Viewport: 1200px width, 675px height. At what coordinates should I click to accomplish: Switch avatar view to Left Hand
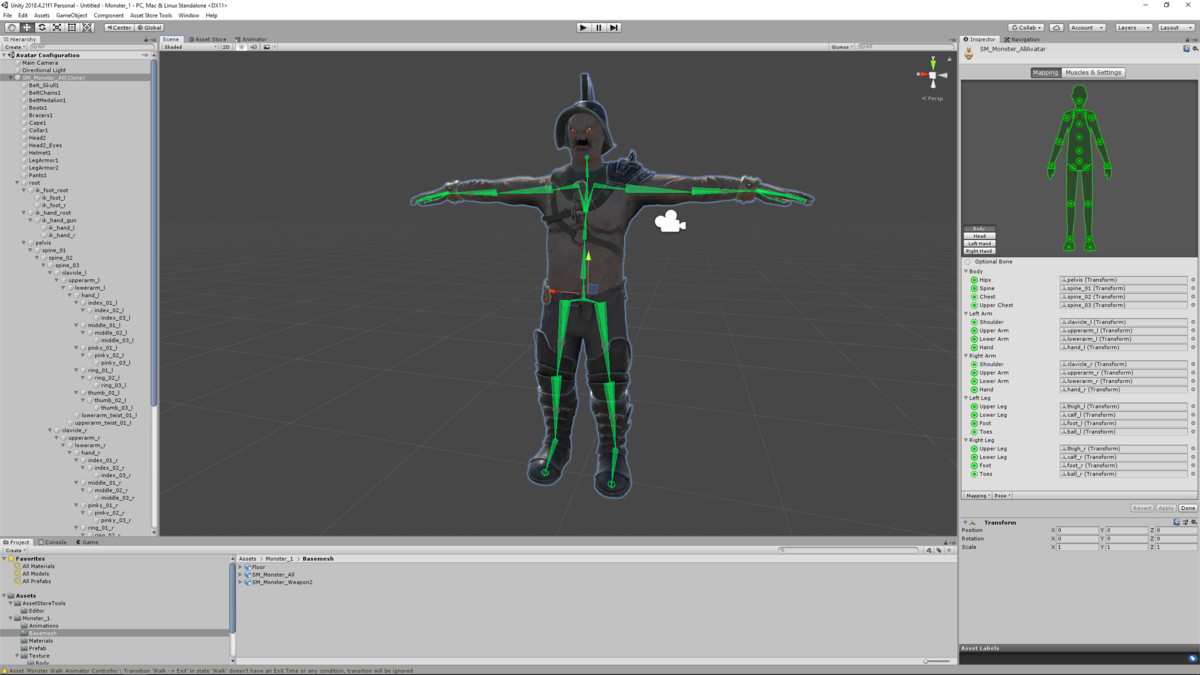(979, 243)
